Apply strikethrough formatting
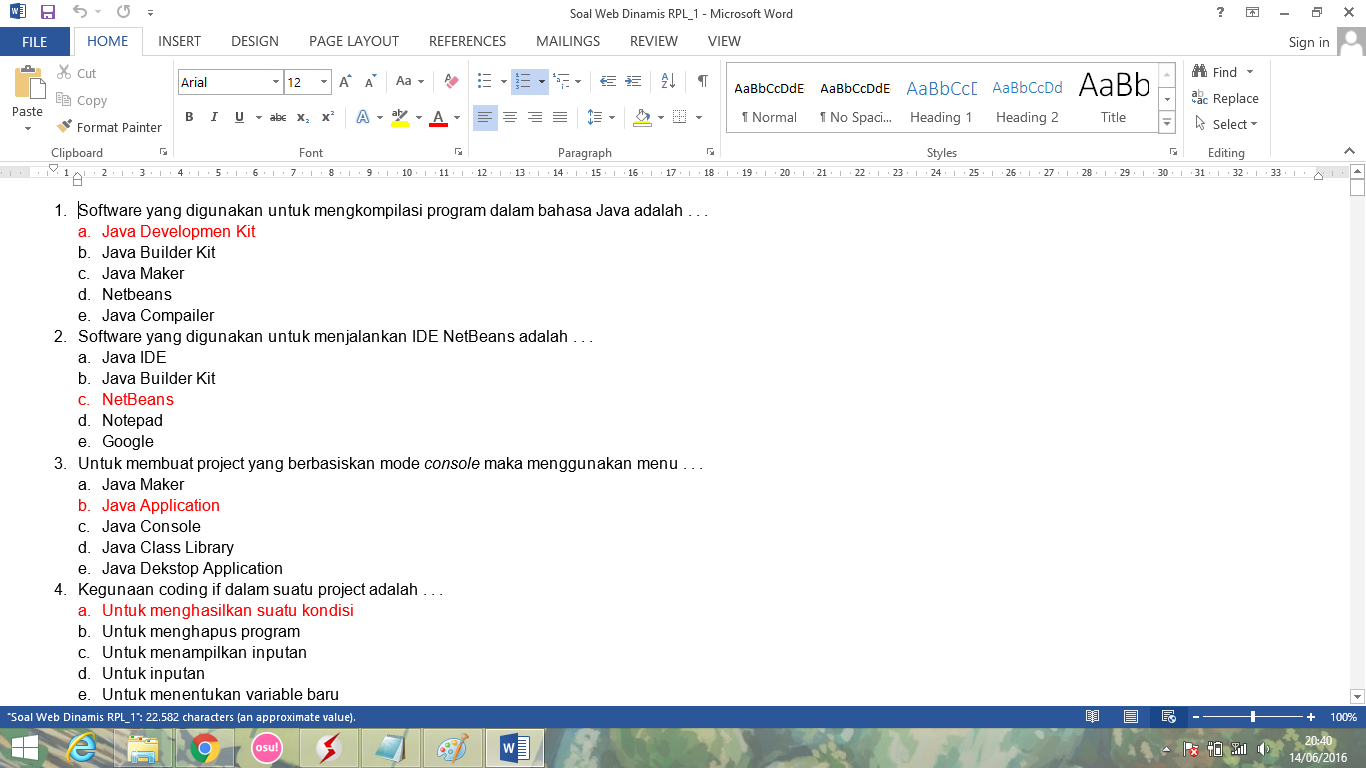The image size is (1366, 768). (x=277, y=116)
